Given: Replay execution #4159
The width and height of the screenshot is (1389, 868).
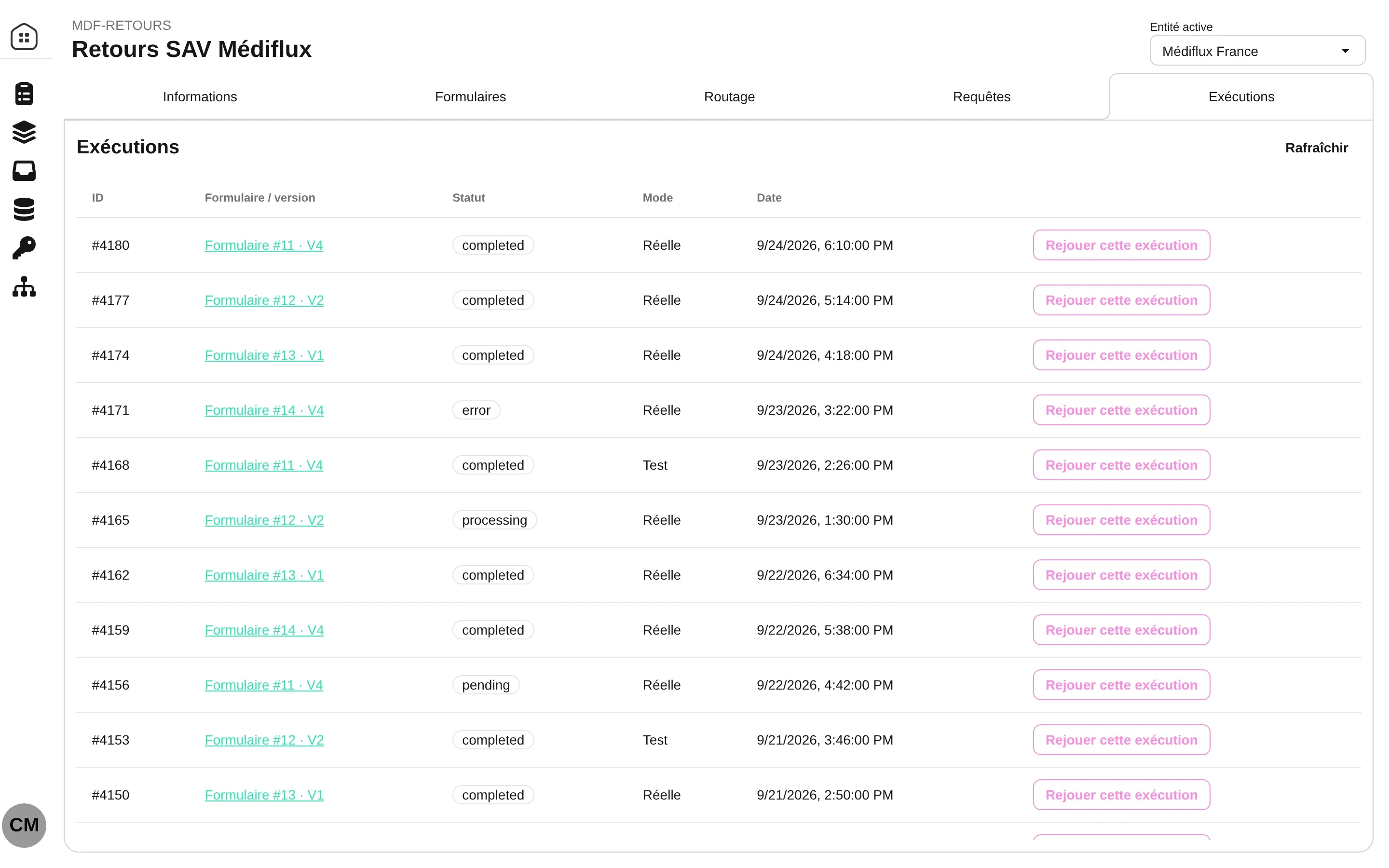Looking at the screenshot, I should pos(1121,630).
